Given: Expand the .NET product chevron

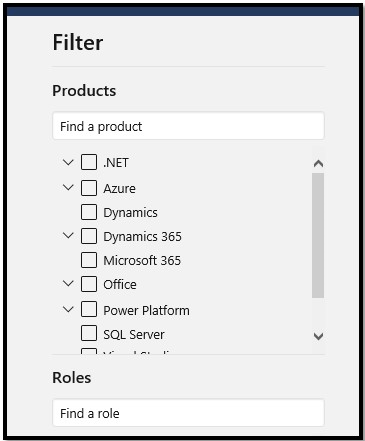Looking at the screenshot, I should (68, 163).
